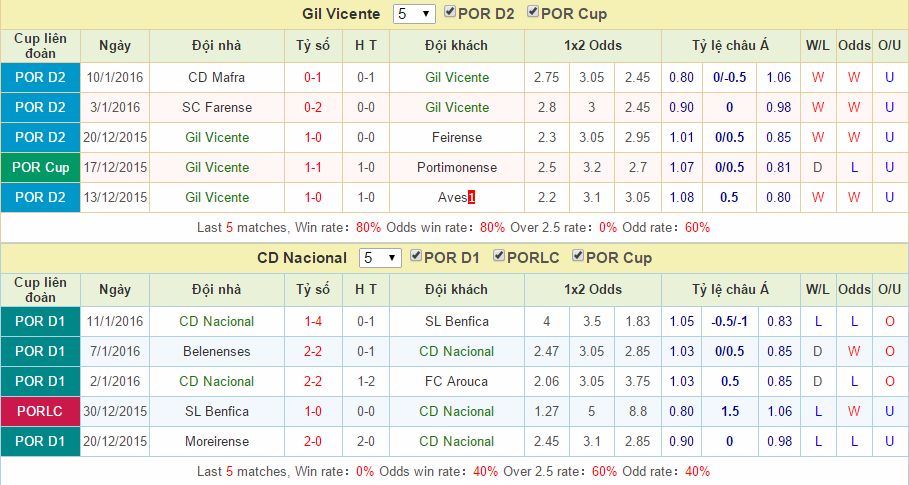The height and width of the screenshot is (485, 909).
Task: Toggle POR Cup checkbox in CD Nacional section
Action: tap(578, 257)
